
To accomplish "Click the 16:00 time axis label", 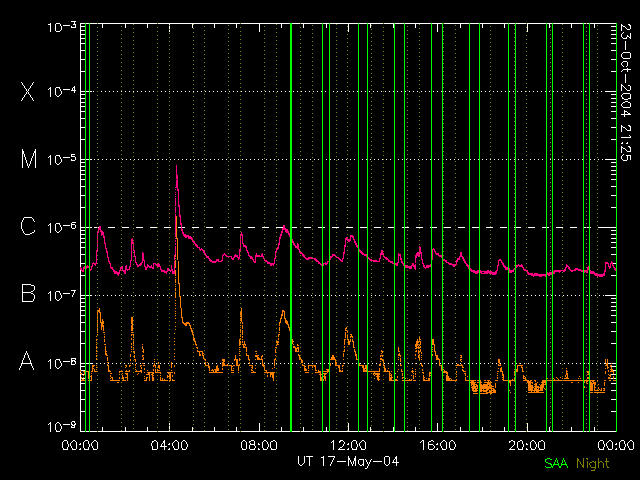I will (x=438, y=445).
